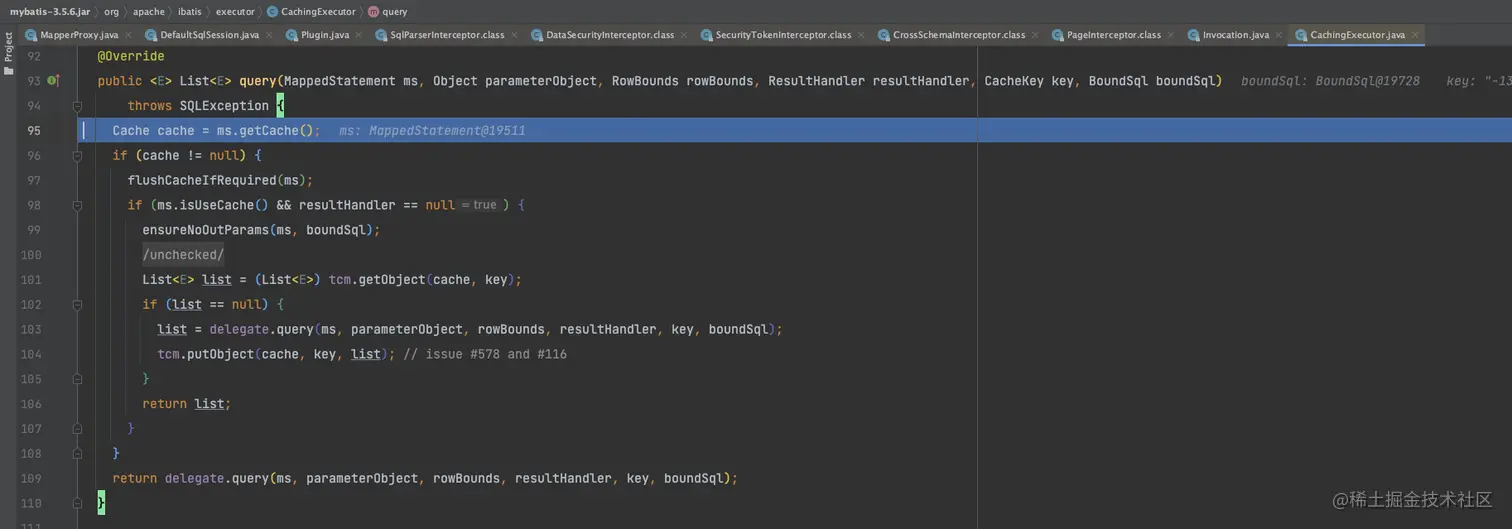Close the PageInterceptor.class tab
This screenshot has height=529, width=1512.
click(1172, 35)
